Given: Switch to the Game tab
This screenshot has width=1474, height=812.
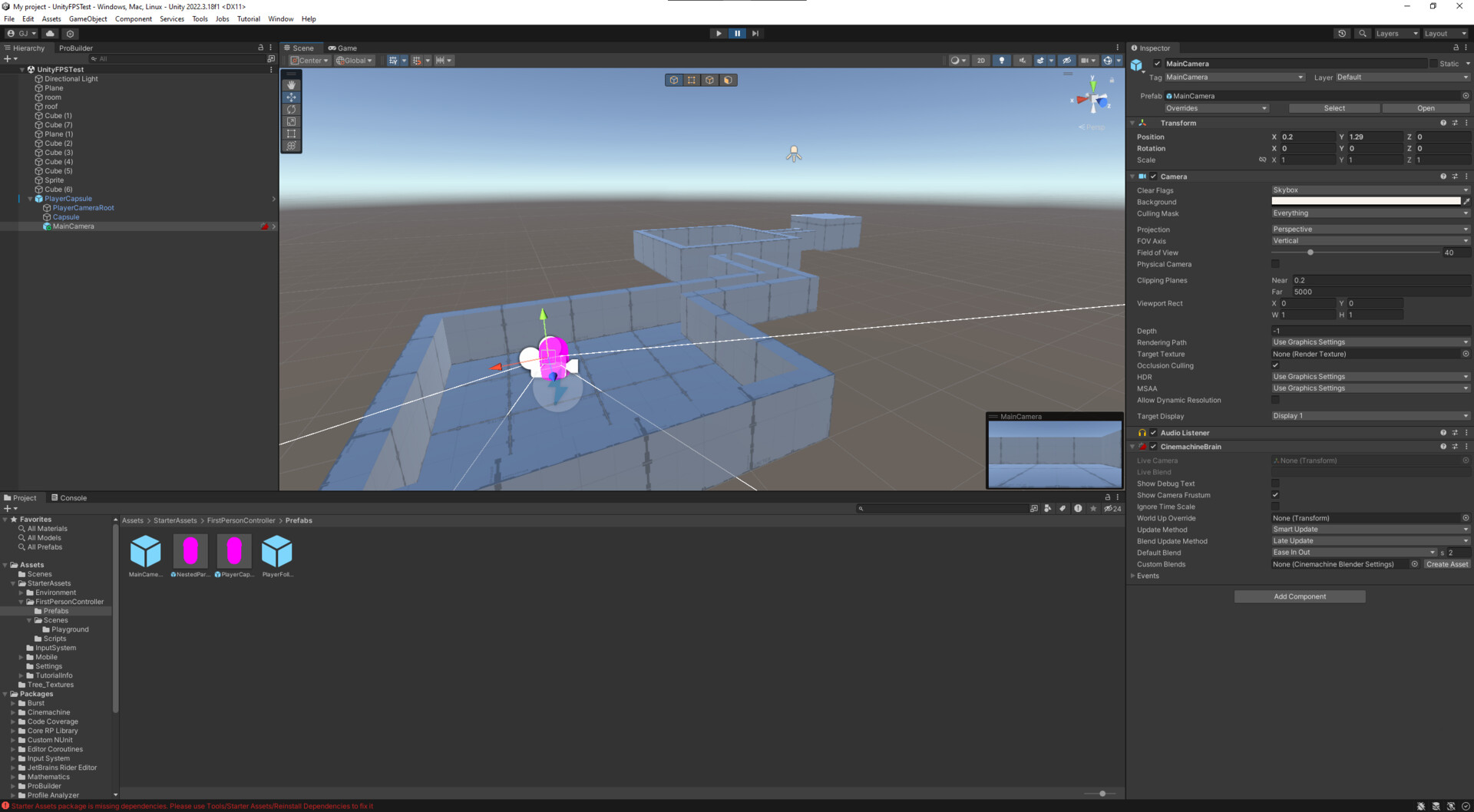Looking at the screenshot, I should [x=343, y=48].
